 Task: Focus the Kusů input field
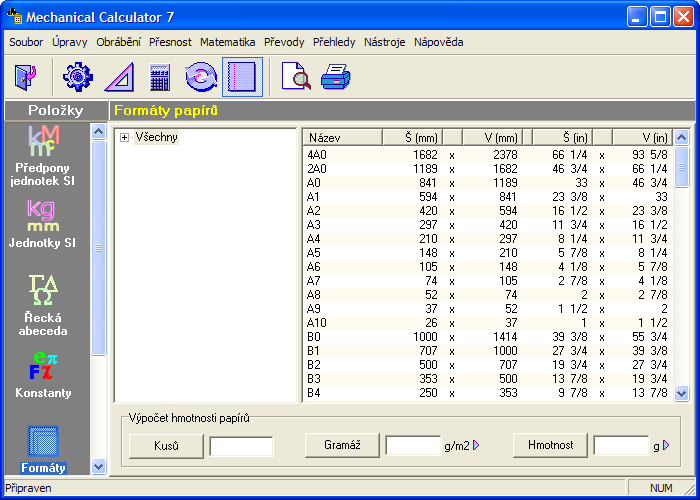coord(242,446)
